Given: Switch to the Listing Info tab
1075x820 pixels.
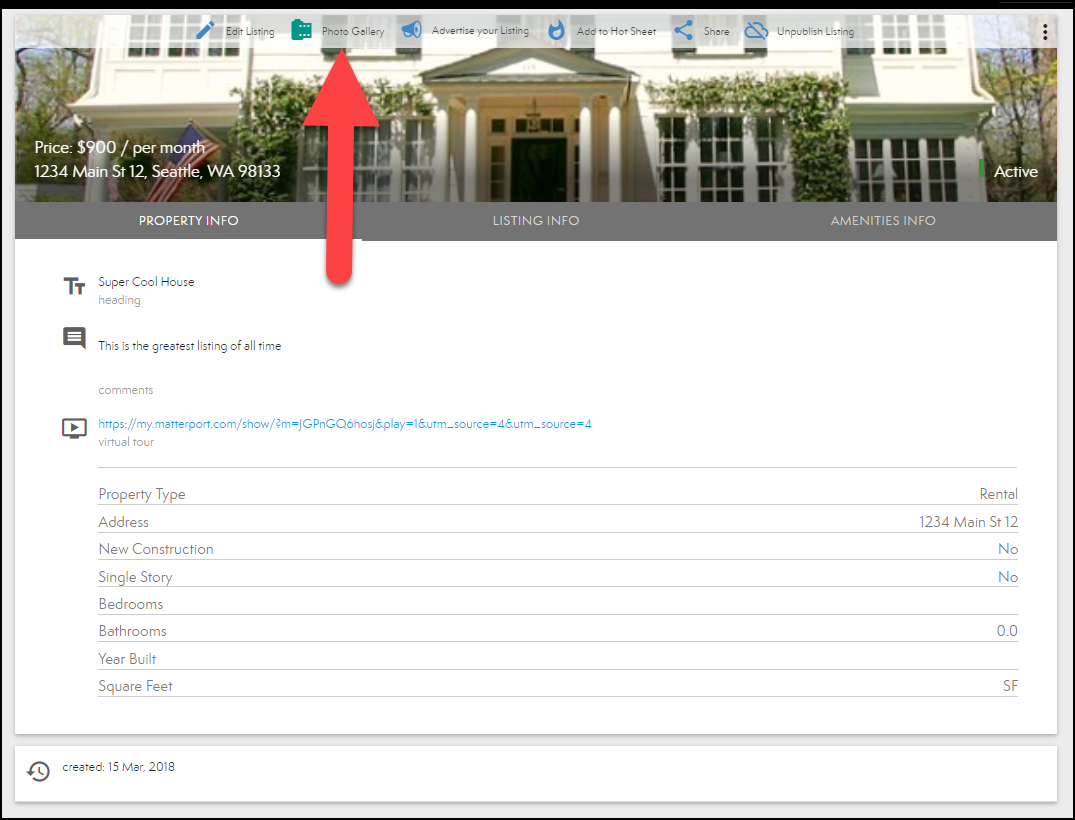Looking at the screenshot, I should tap(535, 220).
